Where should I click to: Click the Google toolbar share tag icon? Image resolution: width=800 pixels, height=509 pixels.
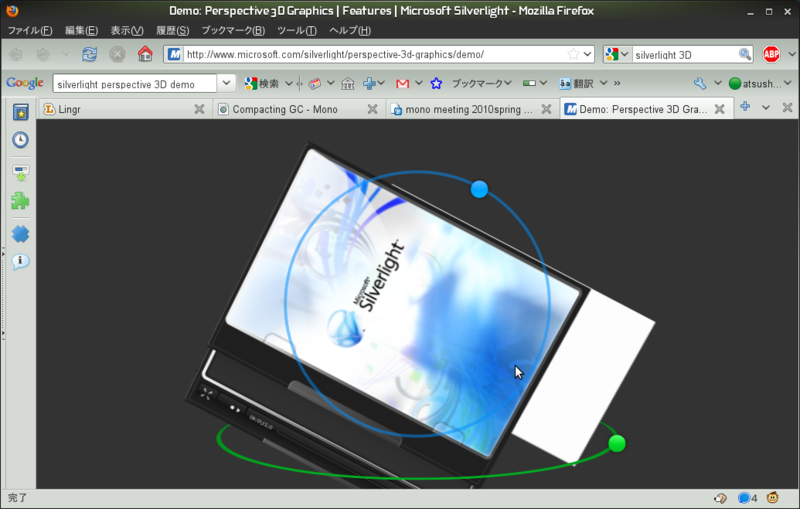pyautogui.click(x=315, y=83)
